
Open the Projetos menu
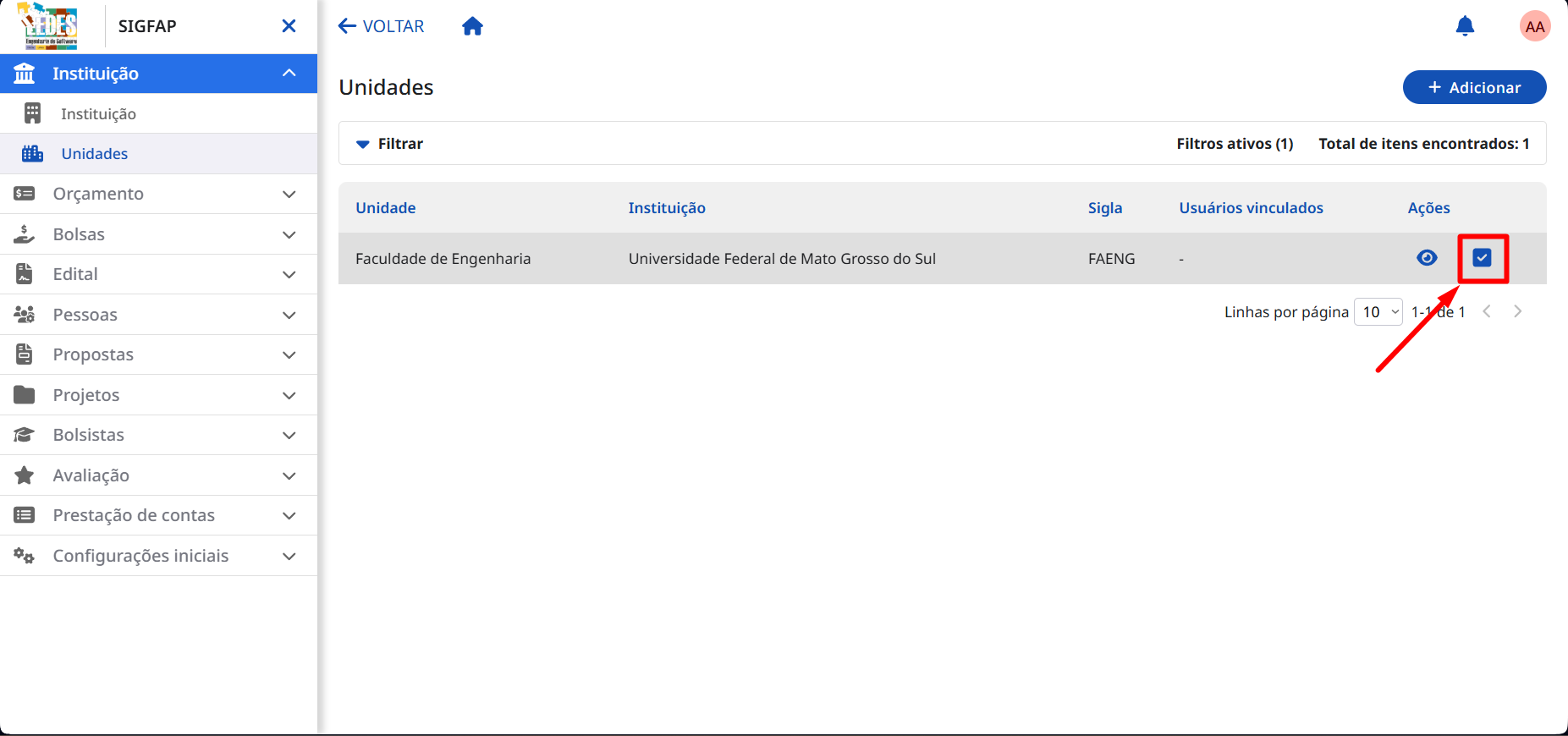pyautogui.click(x=158, y=395)
